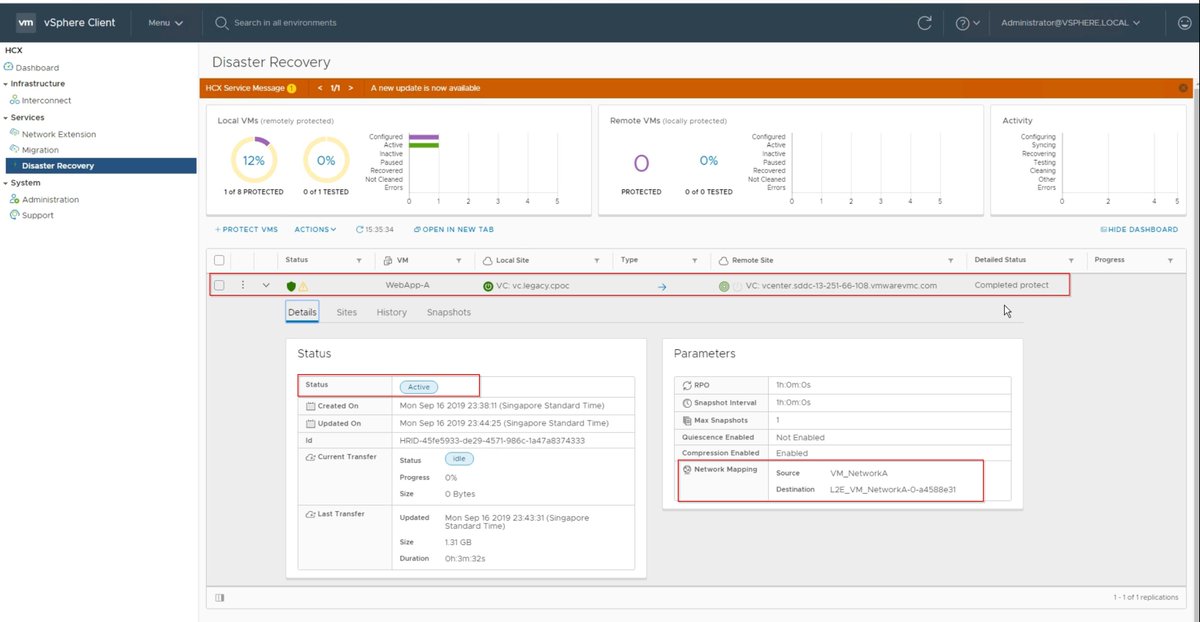This screenshot has height=622, width=1200.
Task: Click the Idle transfer status badge
Action: point(459,459)
